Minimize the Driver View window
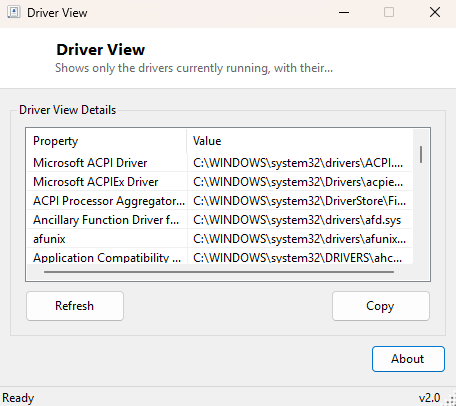This screenshot has width=456, height=406. (344, 13)
